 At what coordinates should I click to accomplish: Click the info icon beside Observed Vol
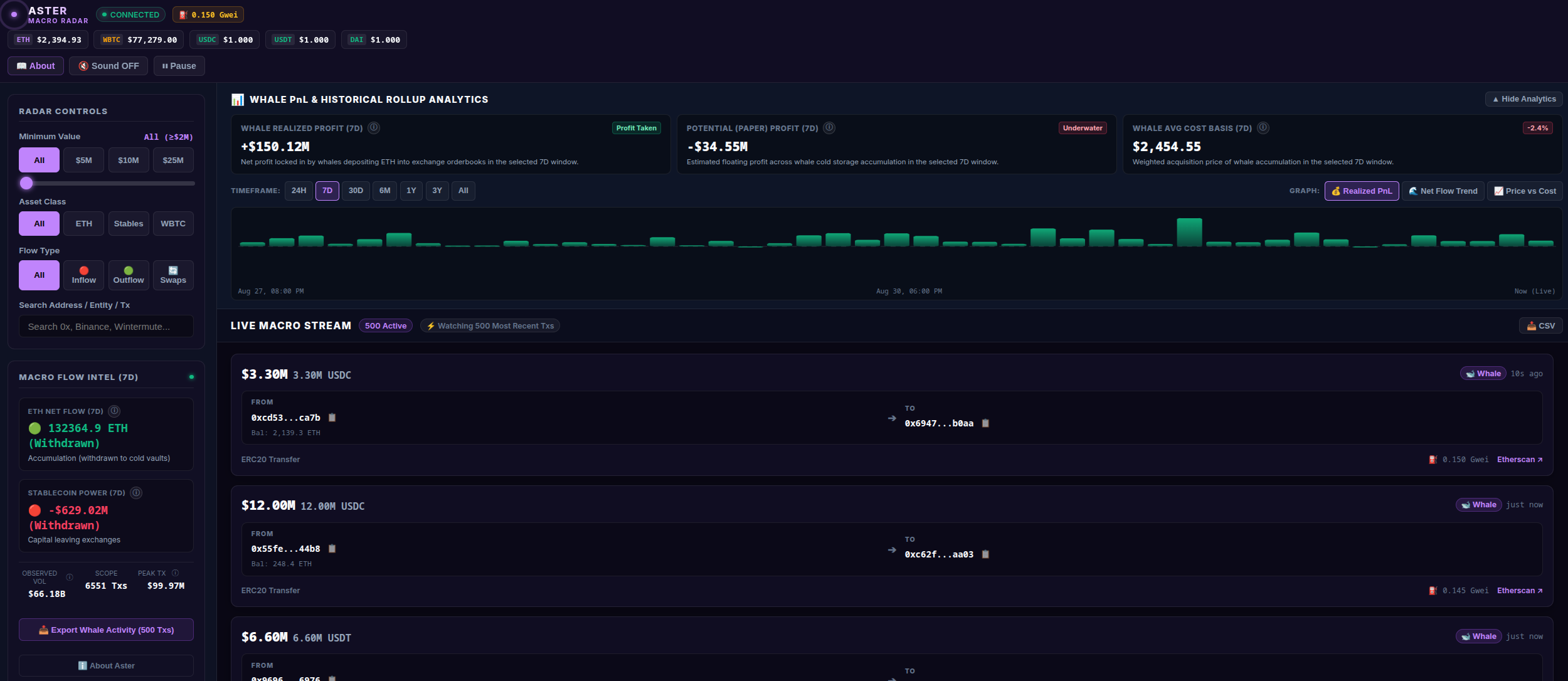tap(70, 577)
